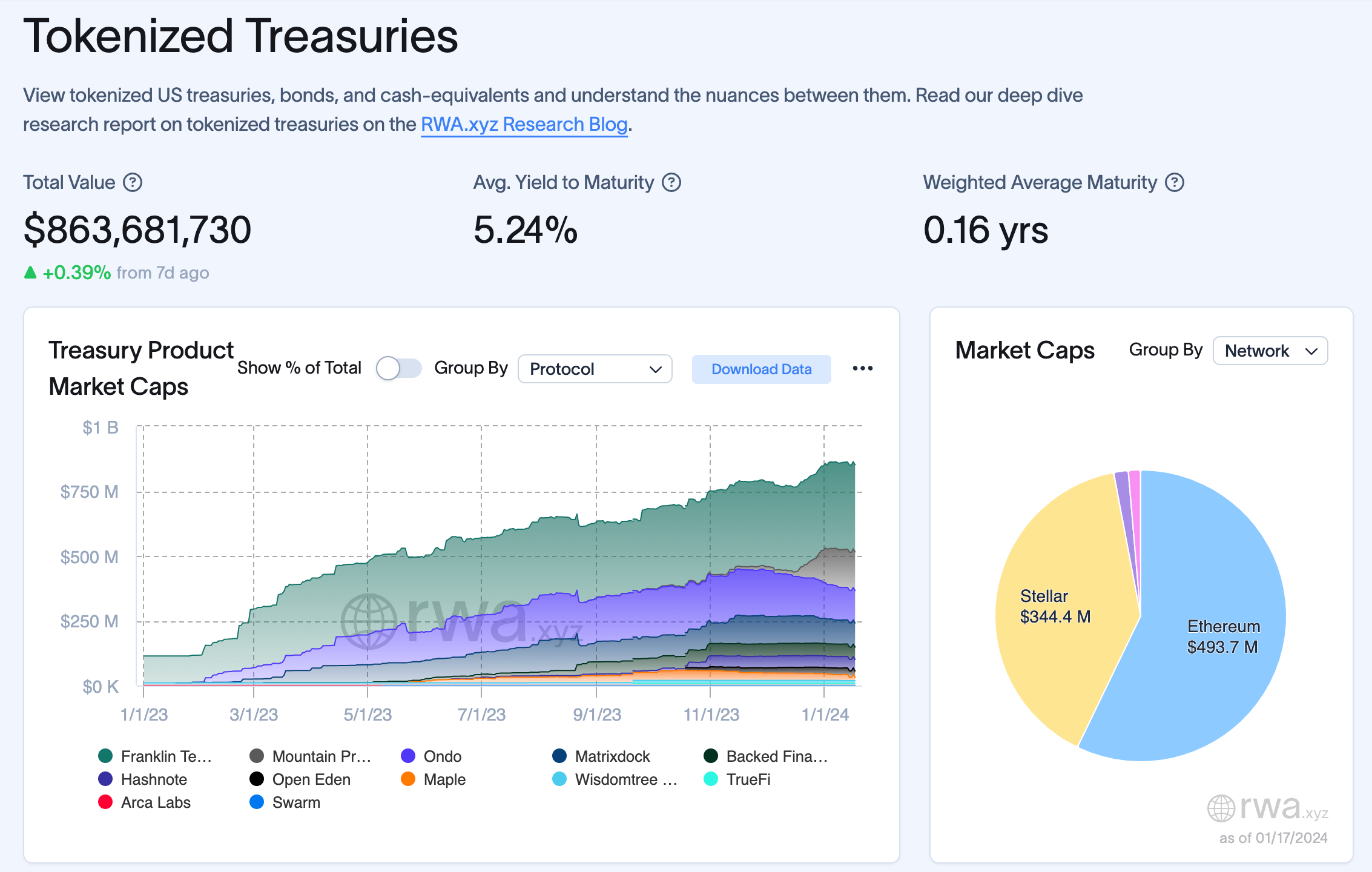
Task: Click the chevron arrow in Network selector
Action: point(1311,351)
